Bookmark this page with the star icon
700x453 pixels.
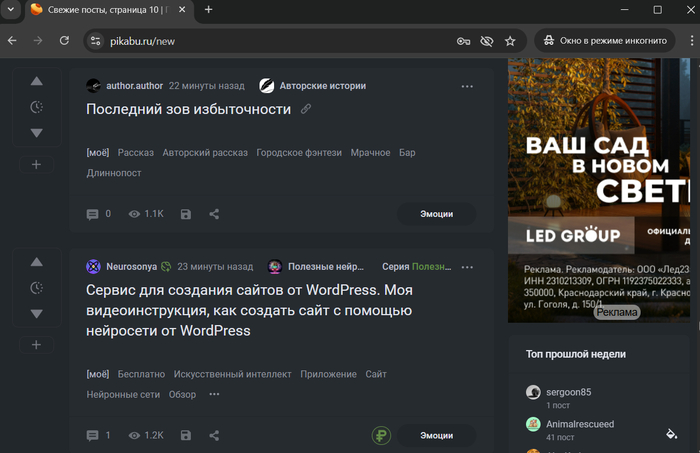510,42
